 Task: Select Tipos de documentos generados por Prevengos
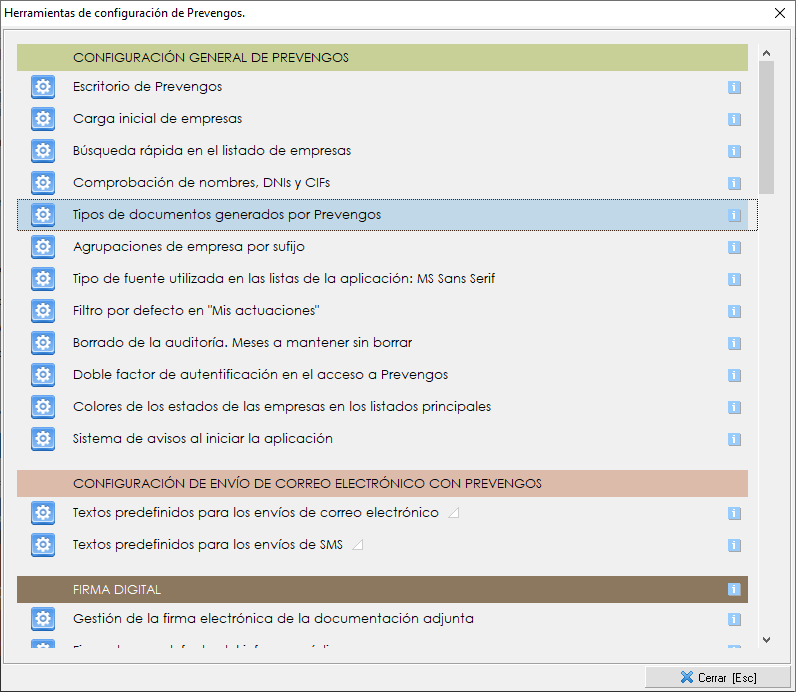(x=227, y=215)
